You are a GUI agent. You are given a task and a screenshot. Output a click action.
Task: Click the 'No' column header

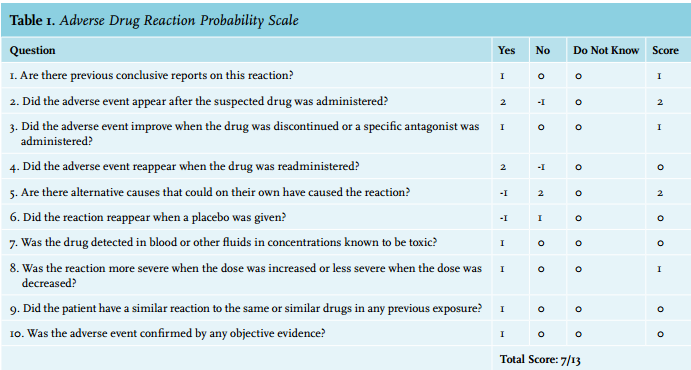point(542,50)
